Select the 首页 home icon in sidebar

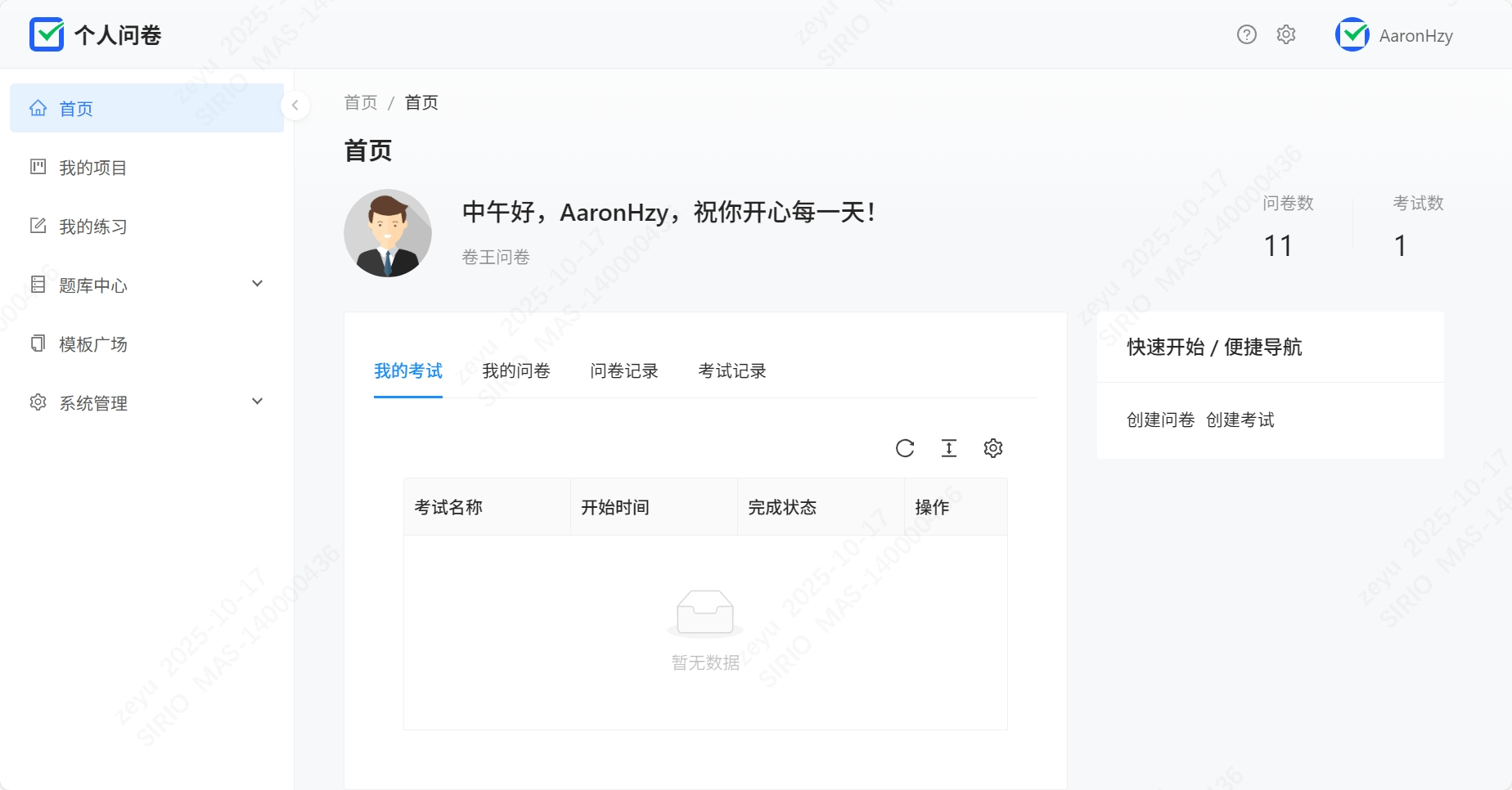[x=38, y=107]
